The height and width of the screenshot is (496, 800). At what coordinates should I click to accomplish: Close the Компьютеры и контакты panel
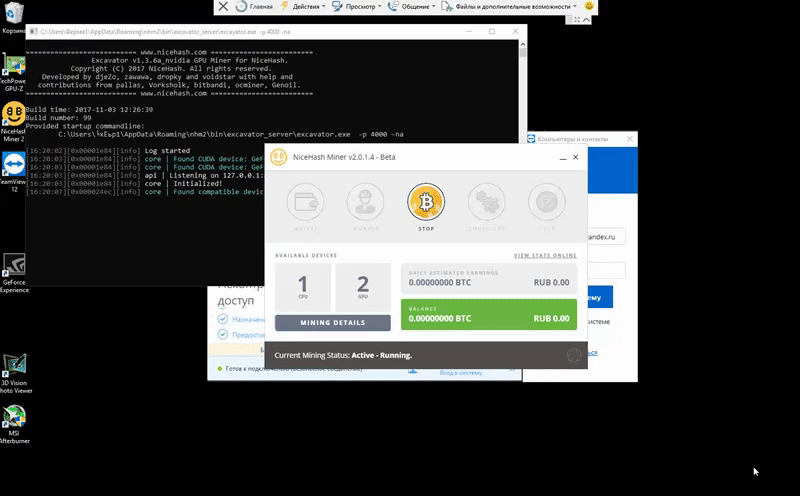point(630,139)
